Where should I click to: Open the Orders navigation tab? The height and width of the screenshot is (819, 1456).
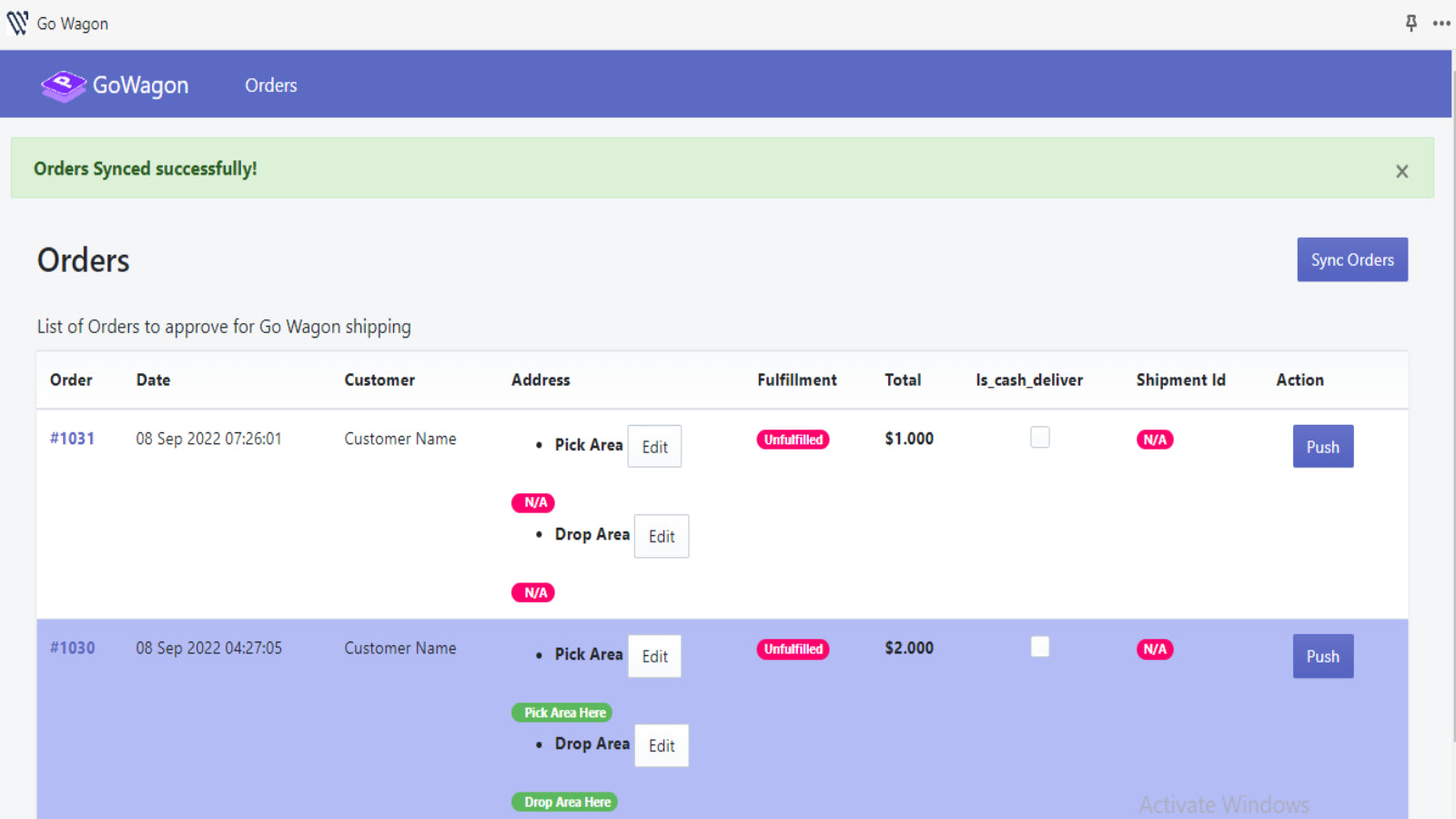pos(270,86)
